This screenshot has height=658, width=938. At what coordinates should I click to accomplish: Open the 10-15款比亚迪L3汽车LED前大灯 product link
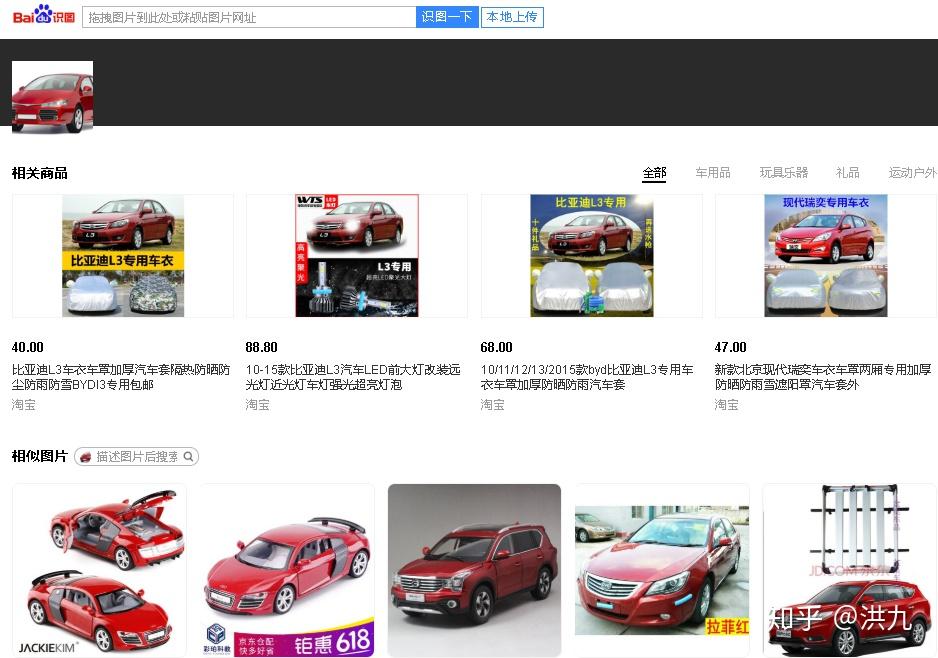point(353,377)
